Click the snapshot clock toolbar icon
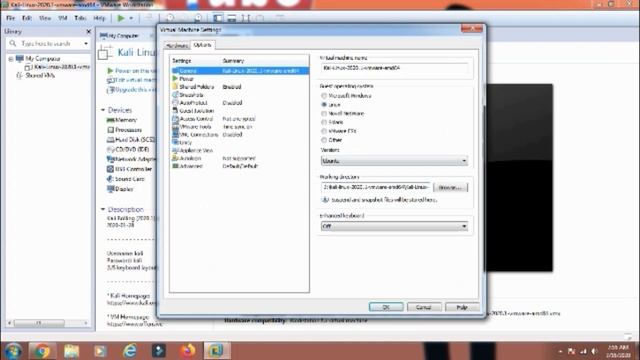The image size is (640, 360). click(x=170, y=18)
